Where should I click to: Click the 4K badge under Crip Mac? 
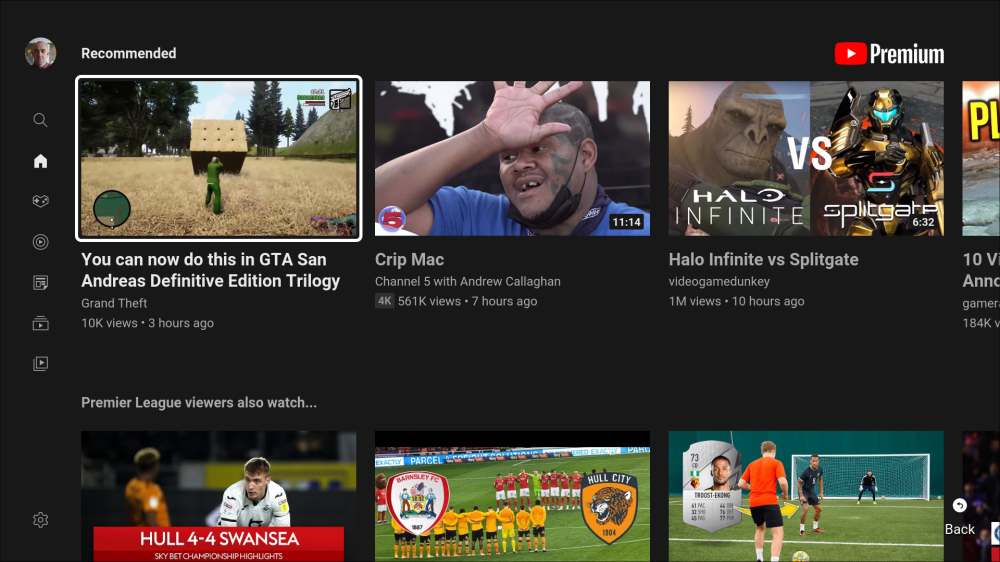(x=385, y=301)
